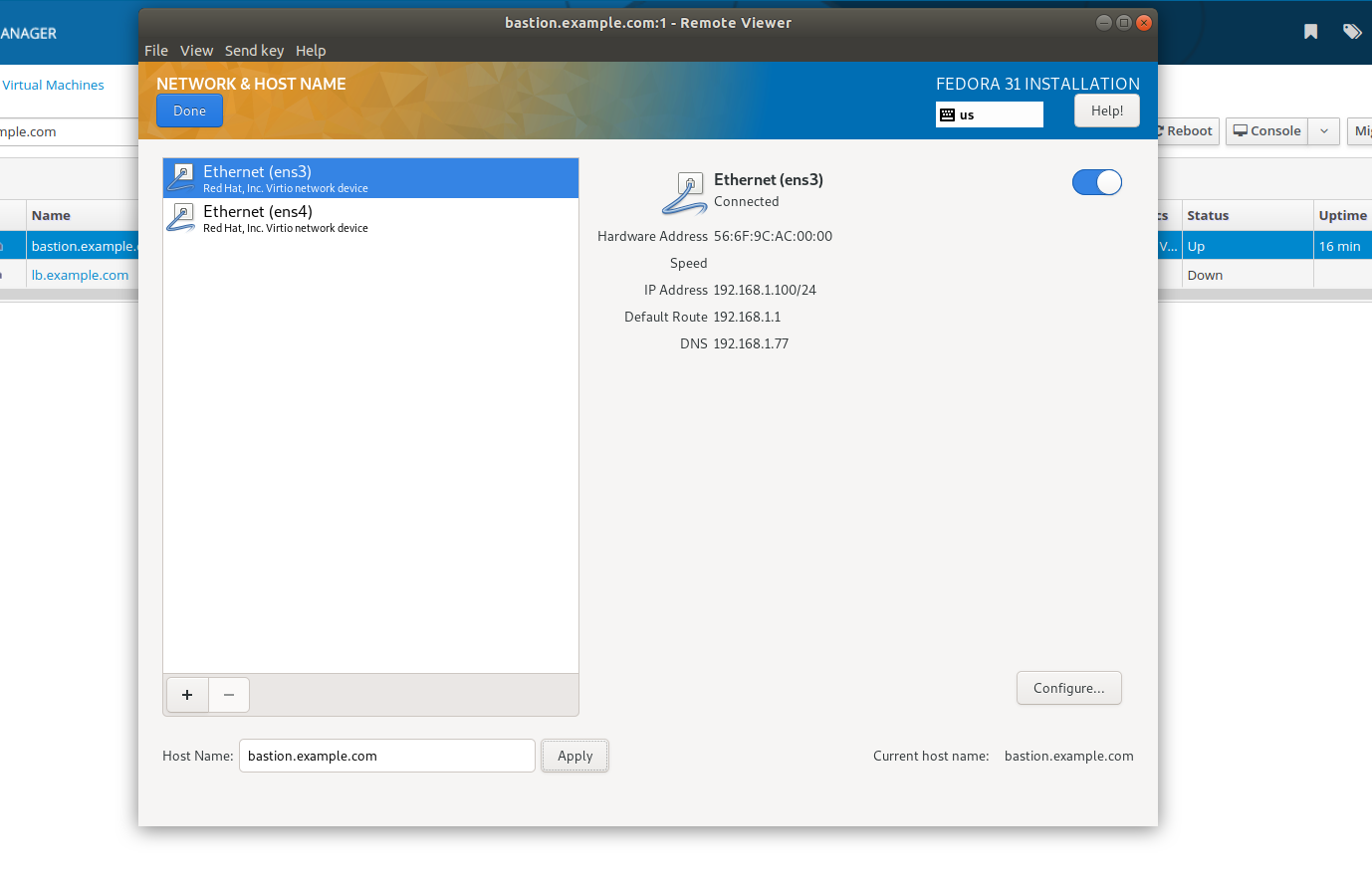
Task: Click current host name bastion.example.com text
Action: pyautogui.click(x=1069, y=756)
